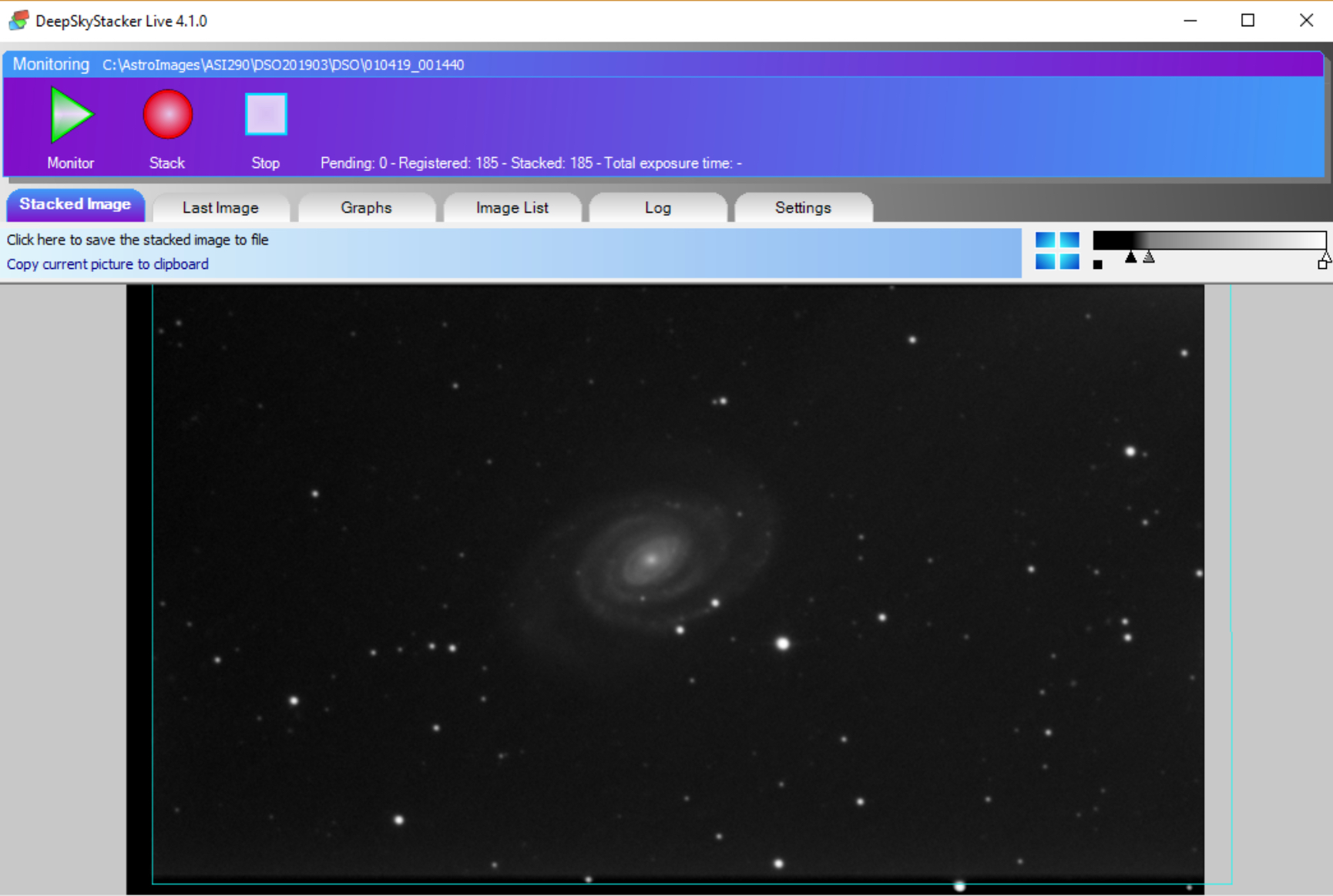Click the blue four-pane view icon
The image size is (1333, 896).
1056,250
